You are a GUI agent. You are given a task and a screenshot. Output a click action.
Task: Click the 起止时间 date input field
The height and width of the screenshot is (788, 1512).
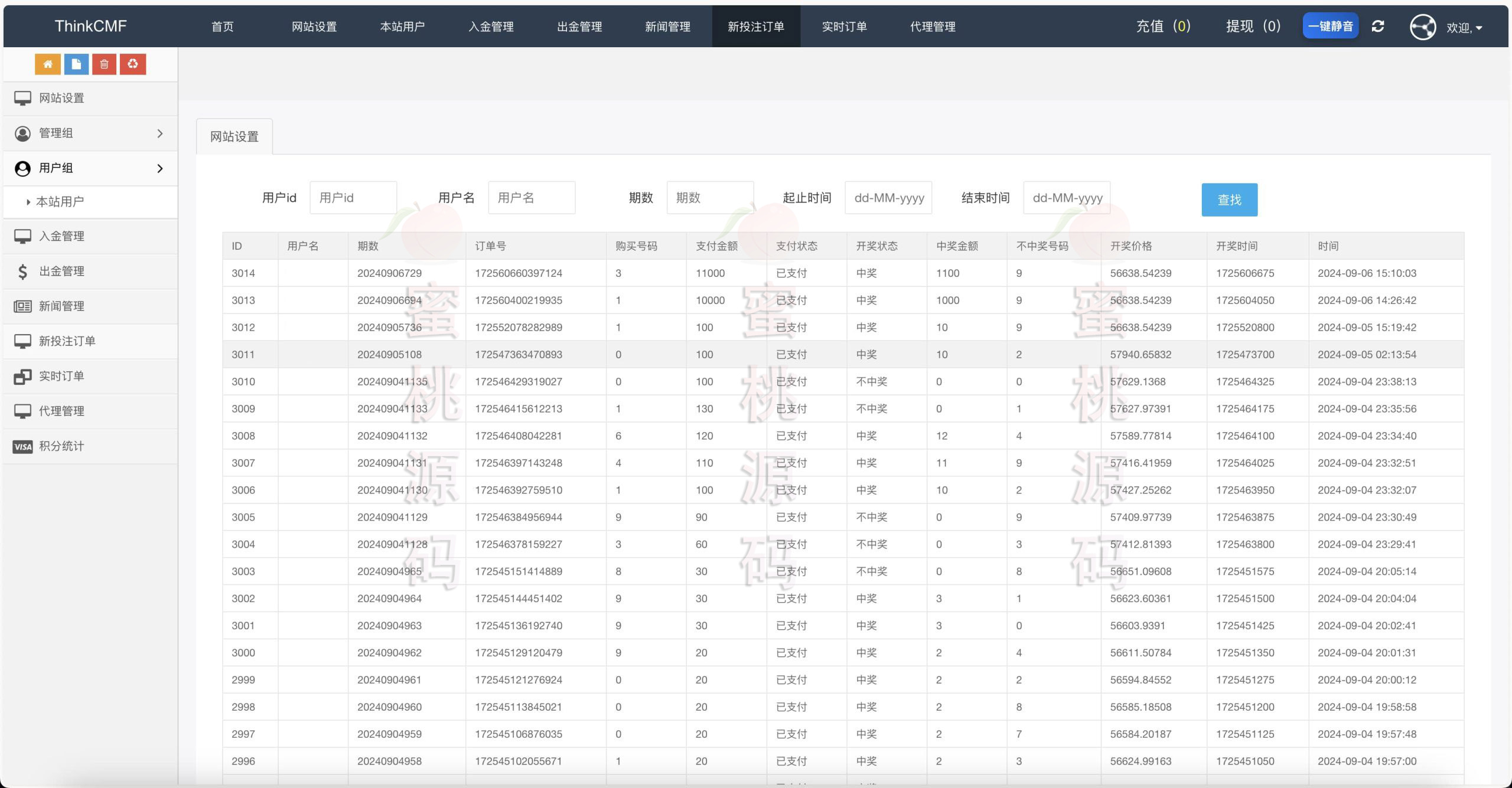click(x=888, y=198)
